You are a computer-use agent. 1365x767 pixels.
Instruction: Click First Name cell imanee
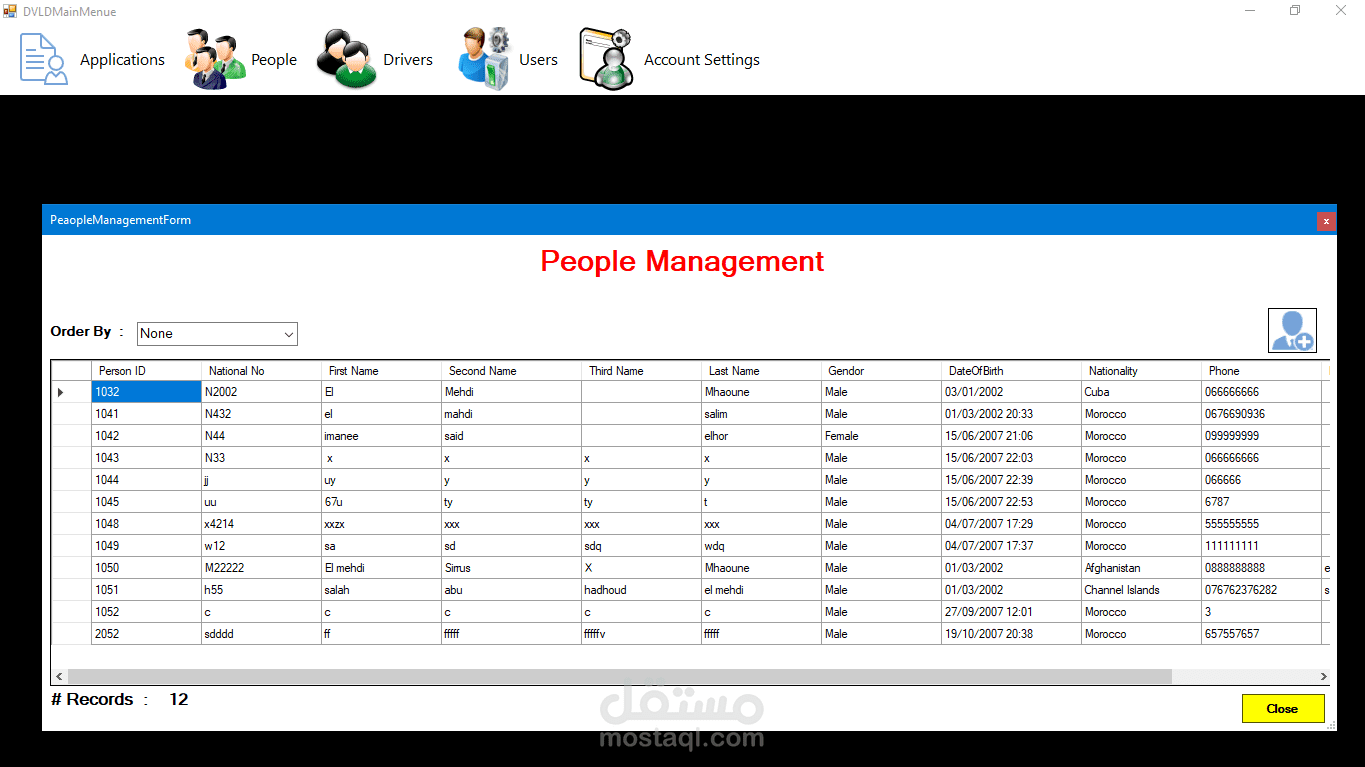pos(381,436)
